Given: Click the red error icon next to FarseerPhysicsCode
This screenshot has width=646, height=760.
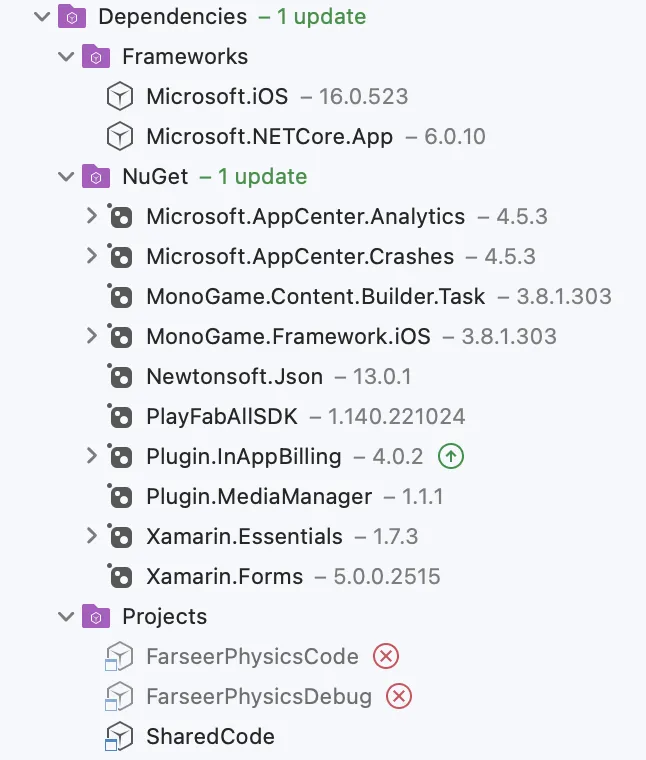Looking at the screenshot, I should coord(386,657).
